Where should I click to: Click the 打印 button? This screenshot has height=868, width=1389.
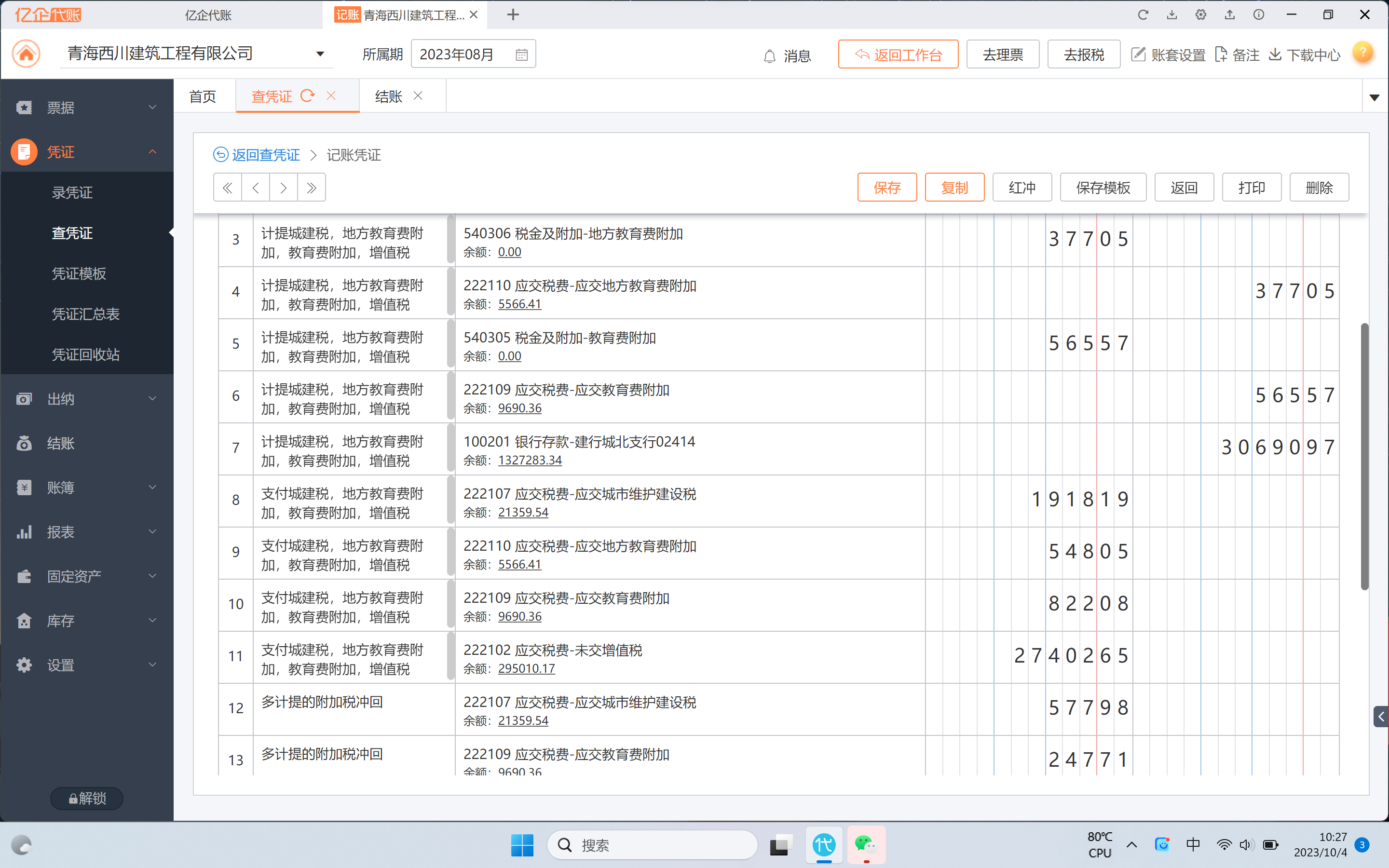[x=1252, y=187]
